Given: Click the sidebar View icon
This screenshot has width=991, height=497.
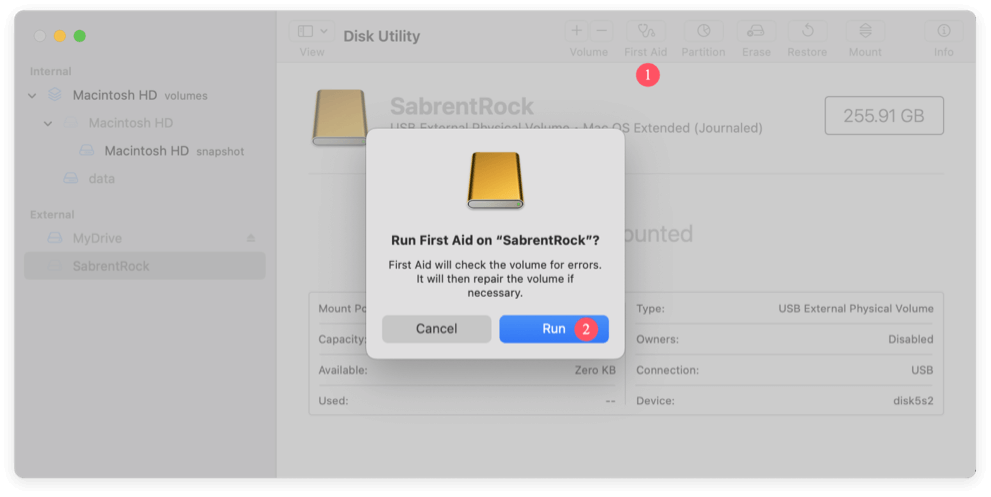Looking at the screenshot, I should 305,31.
